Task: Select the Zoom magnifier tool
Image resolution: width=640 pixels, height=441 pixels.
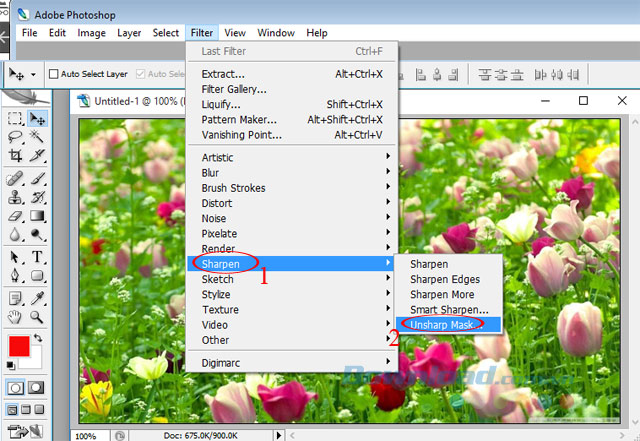Action: [x=37, y=316]
